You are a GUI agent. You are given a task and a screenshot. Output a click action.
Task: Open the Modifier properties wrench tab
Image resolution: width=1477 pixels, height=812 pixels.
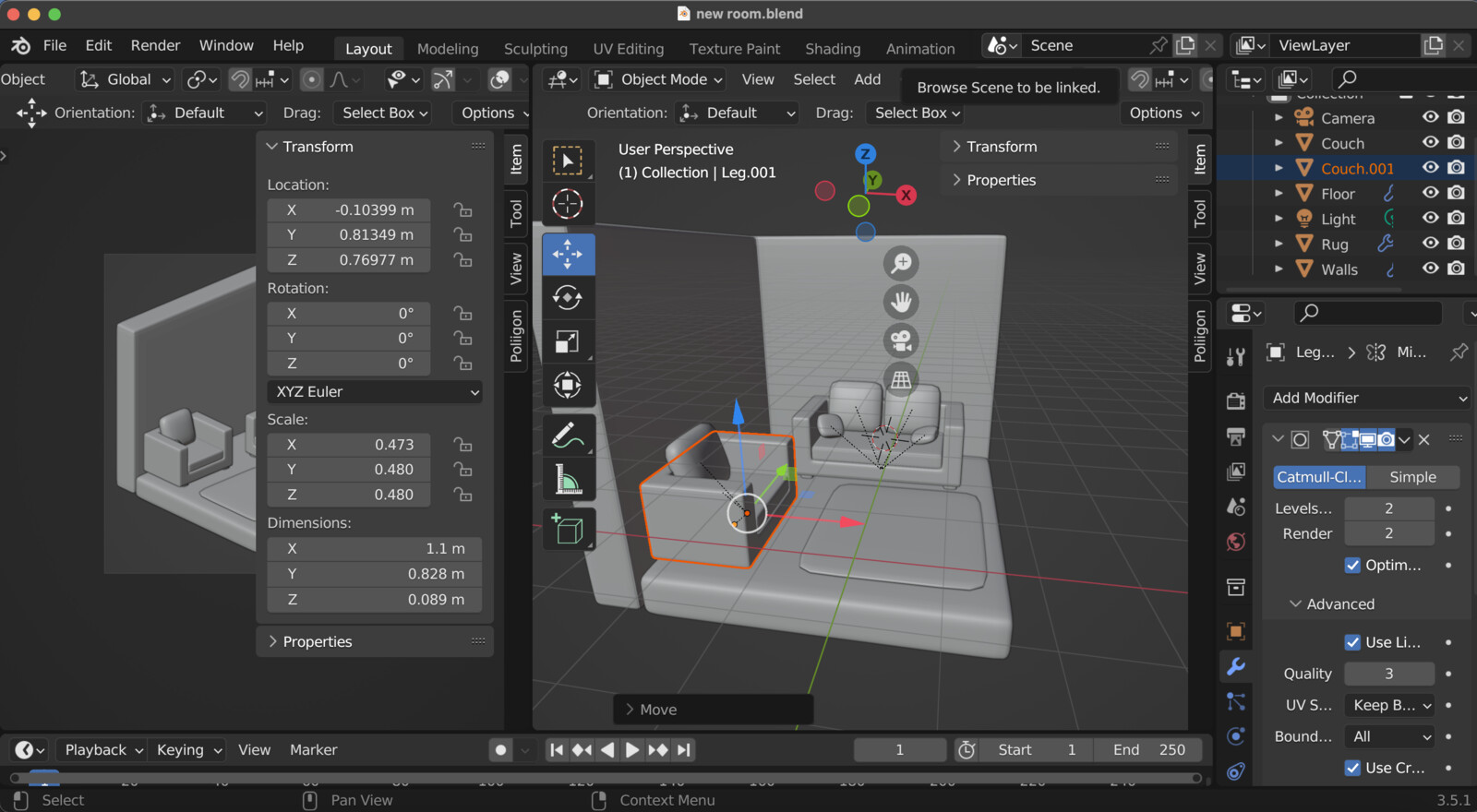point(1236,666)
